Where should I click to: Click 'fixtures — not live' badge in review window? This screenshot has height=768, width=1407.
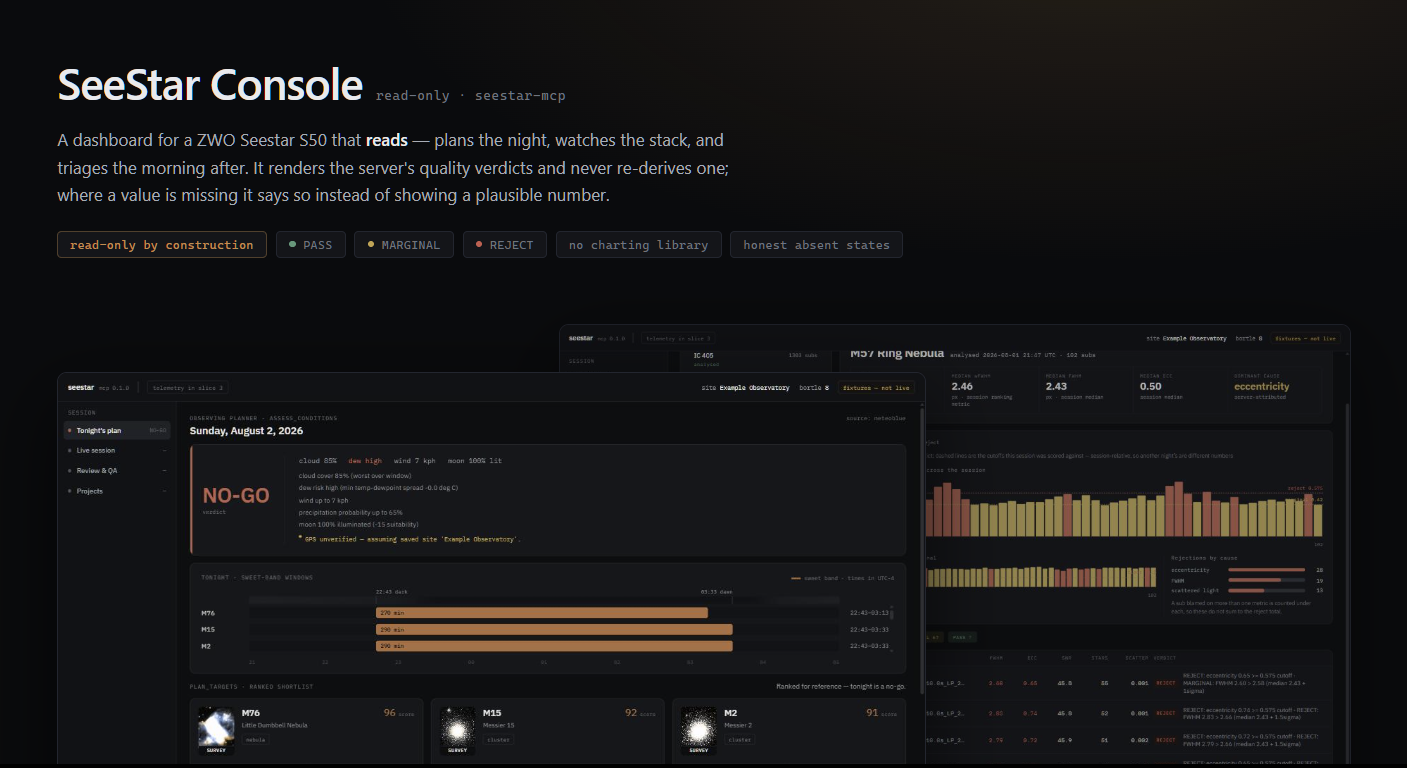coord(1304,338)
